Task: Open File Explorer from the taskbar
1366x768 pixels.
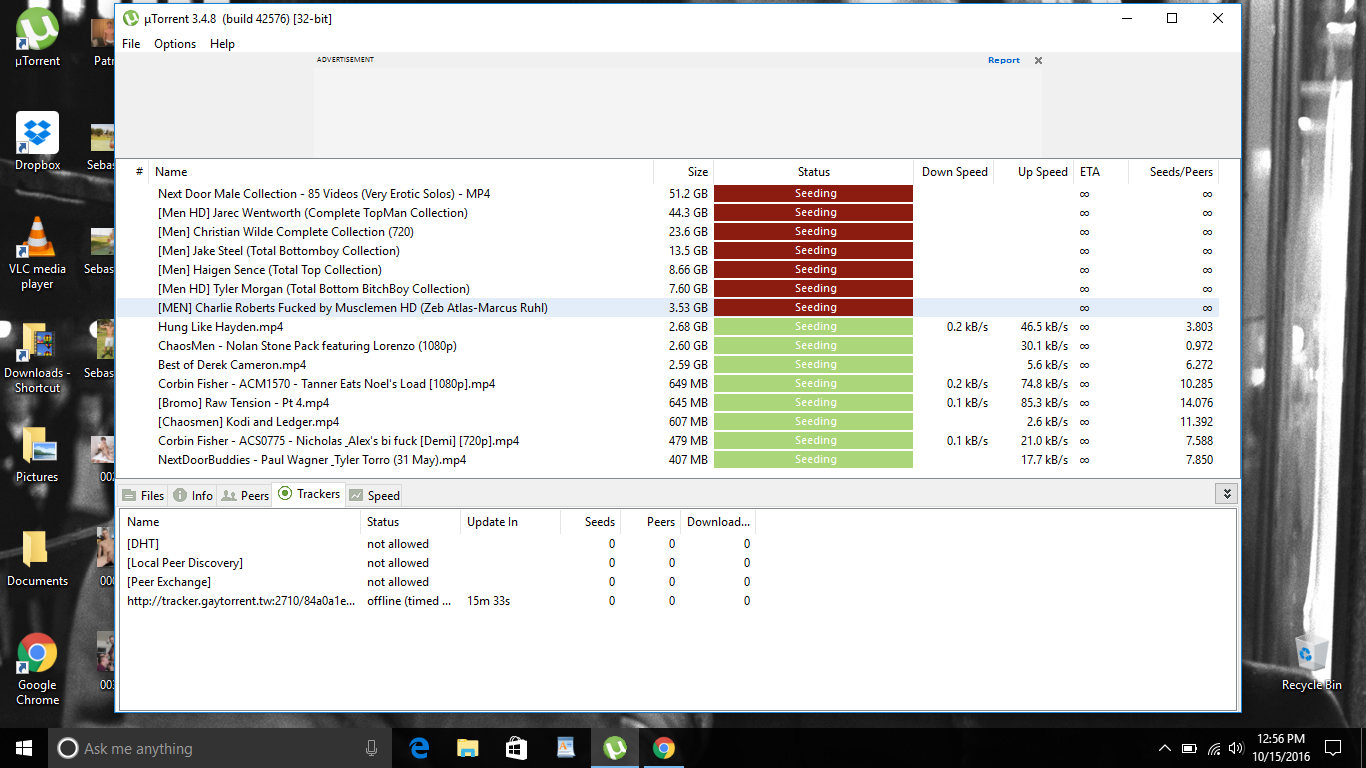Action: coord(467,748)
